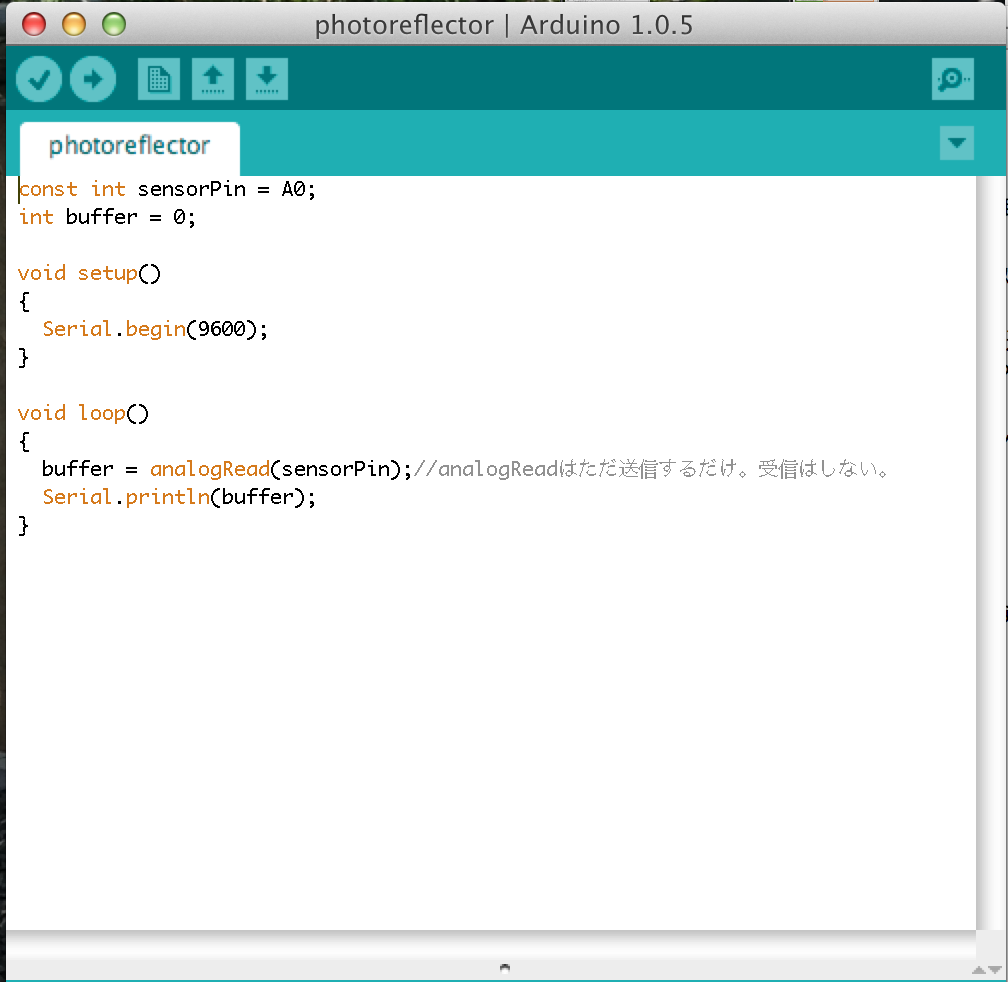Click the pane collapse arrows at bottom right
This screenshot has width=1008, height=982.
pyautogui.click(x=986, y=969)
